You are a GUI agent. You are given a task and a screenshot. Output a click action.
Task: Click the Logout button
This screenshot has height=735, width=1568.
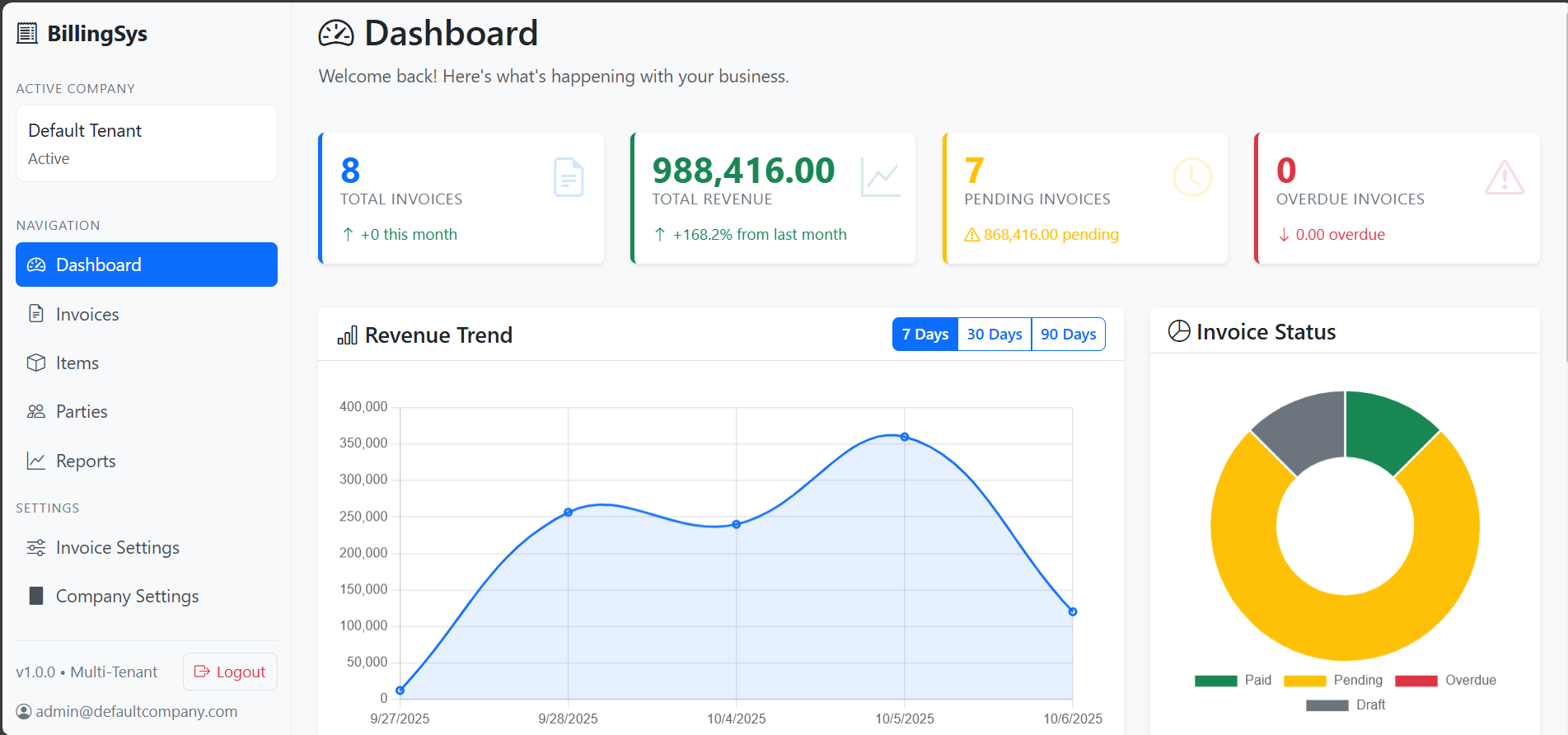(x=230, y=672)
